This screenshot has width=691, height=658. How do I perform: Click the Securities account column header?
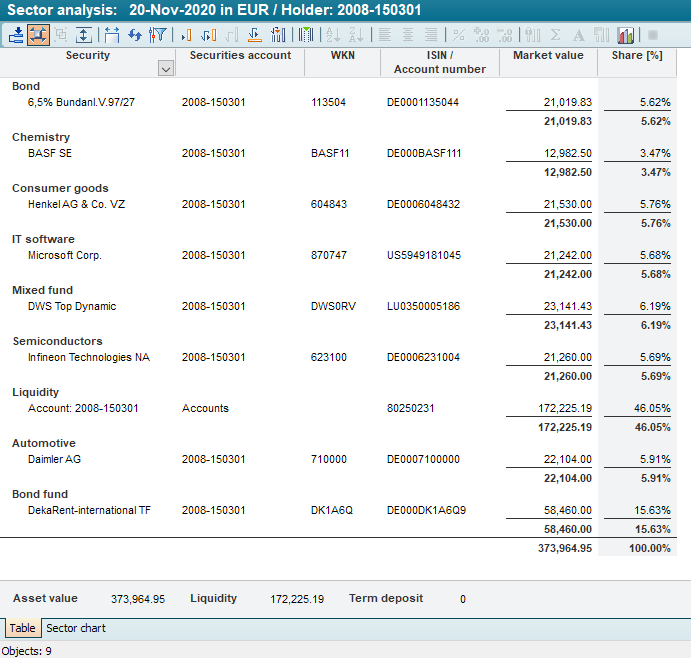pos(240,56)
